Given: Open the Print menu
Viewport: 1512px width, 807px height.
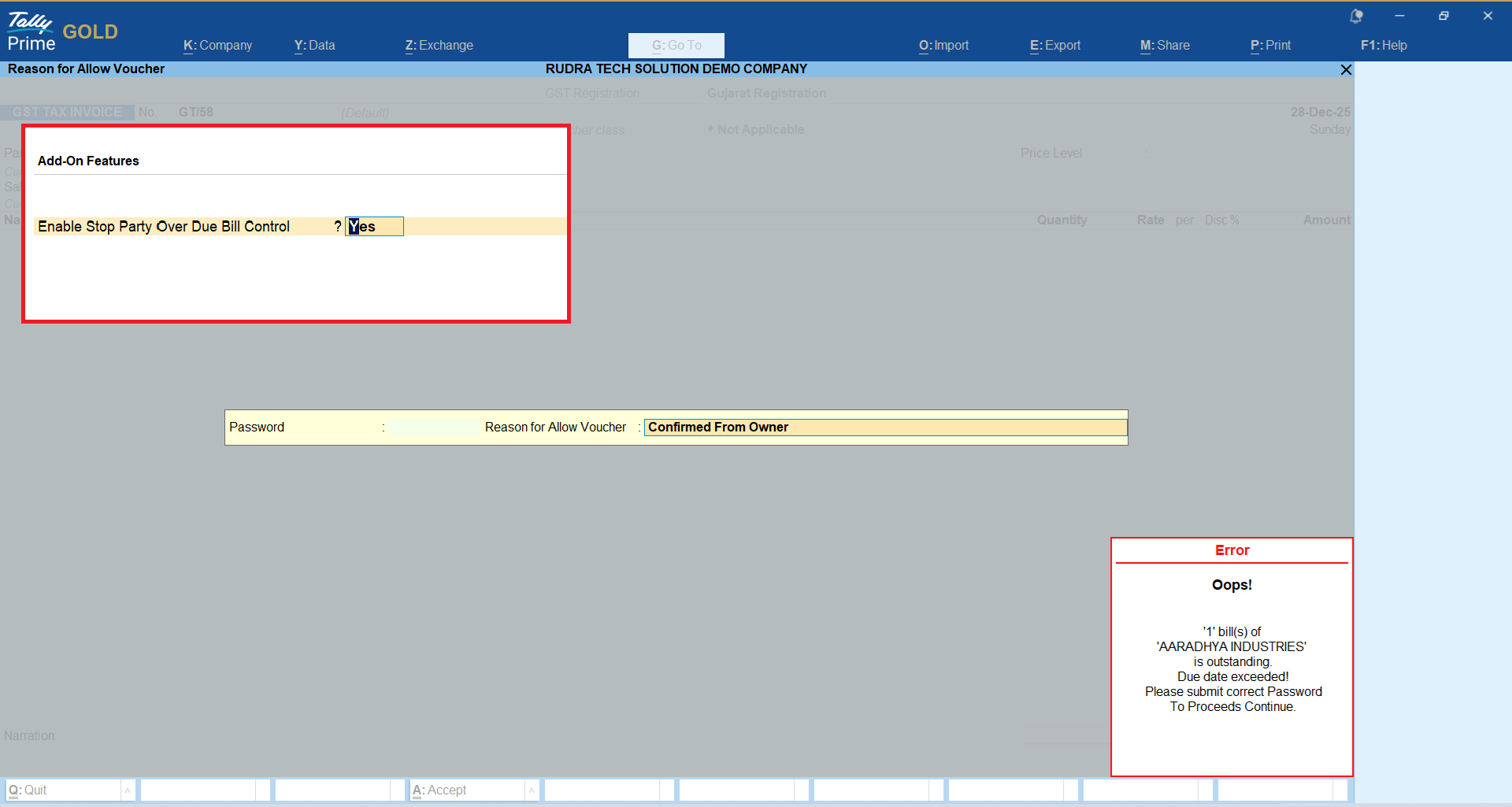Looking at the screenshot, I should click(1270, 46).
